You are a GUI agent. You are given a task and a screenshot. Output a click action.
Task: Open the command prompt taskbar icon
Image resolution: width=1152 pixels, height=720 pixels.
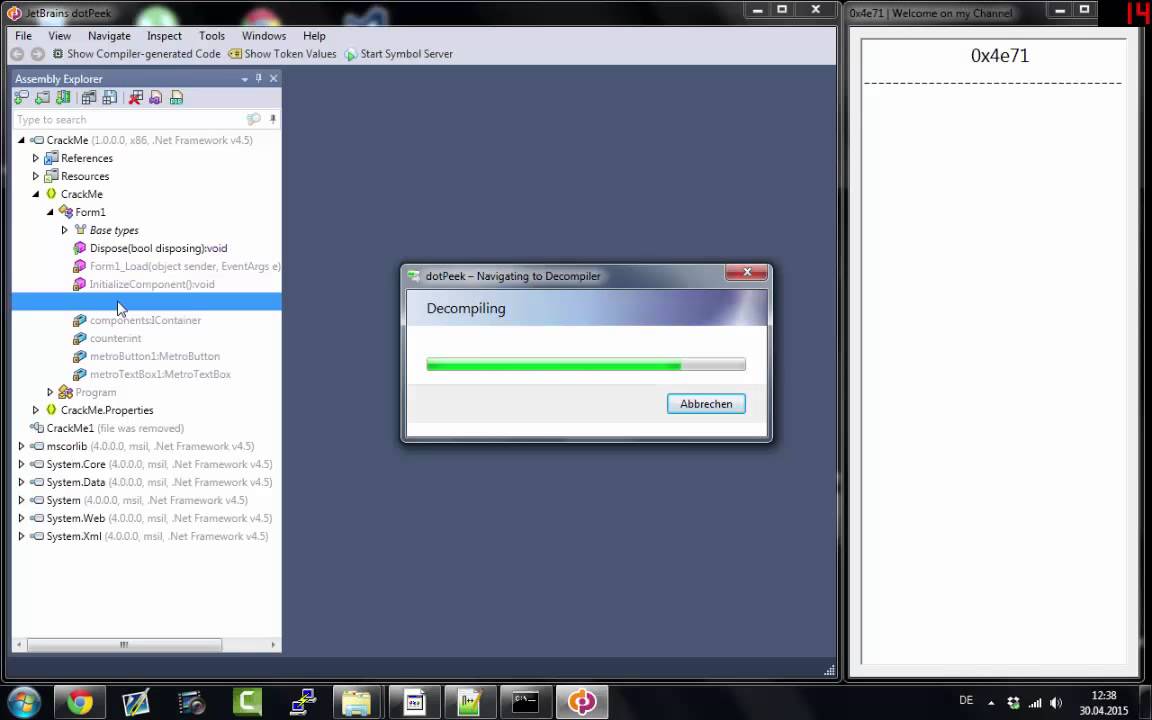coord(525,702)
